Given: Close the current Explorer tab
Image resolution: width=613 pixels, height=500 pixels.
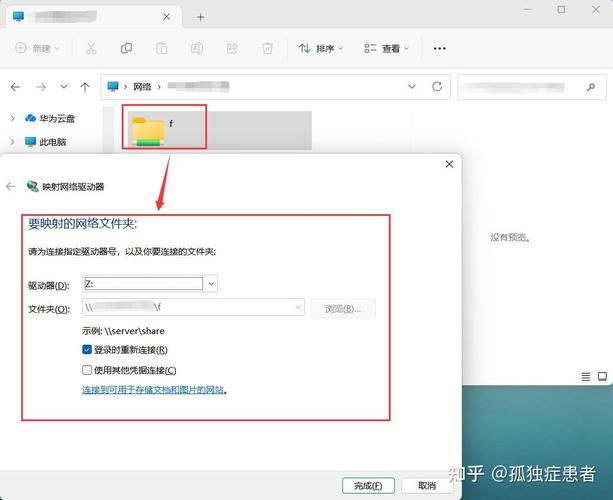Looking at the screenshot, I should [167, 16].
